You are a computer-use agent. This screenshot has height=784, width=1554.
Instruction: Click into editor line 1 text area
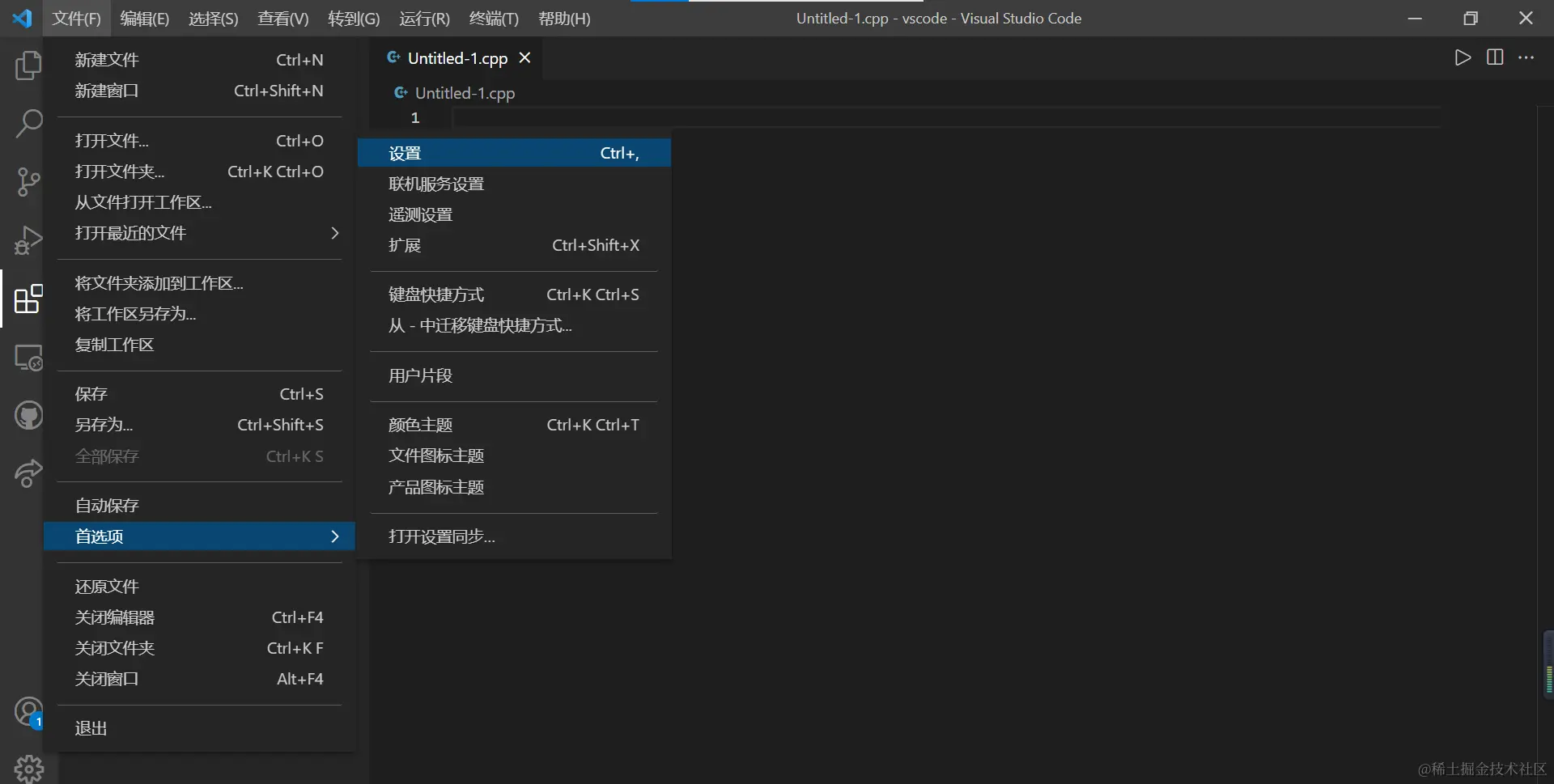point(945,118)
